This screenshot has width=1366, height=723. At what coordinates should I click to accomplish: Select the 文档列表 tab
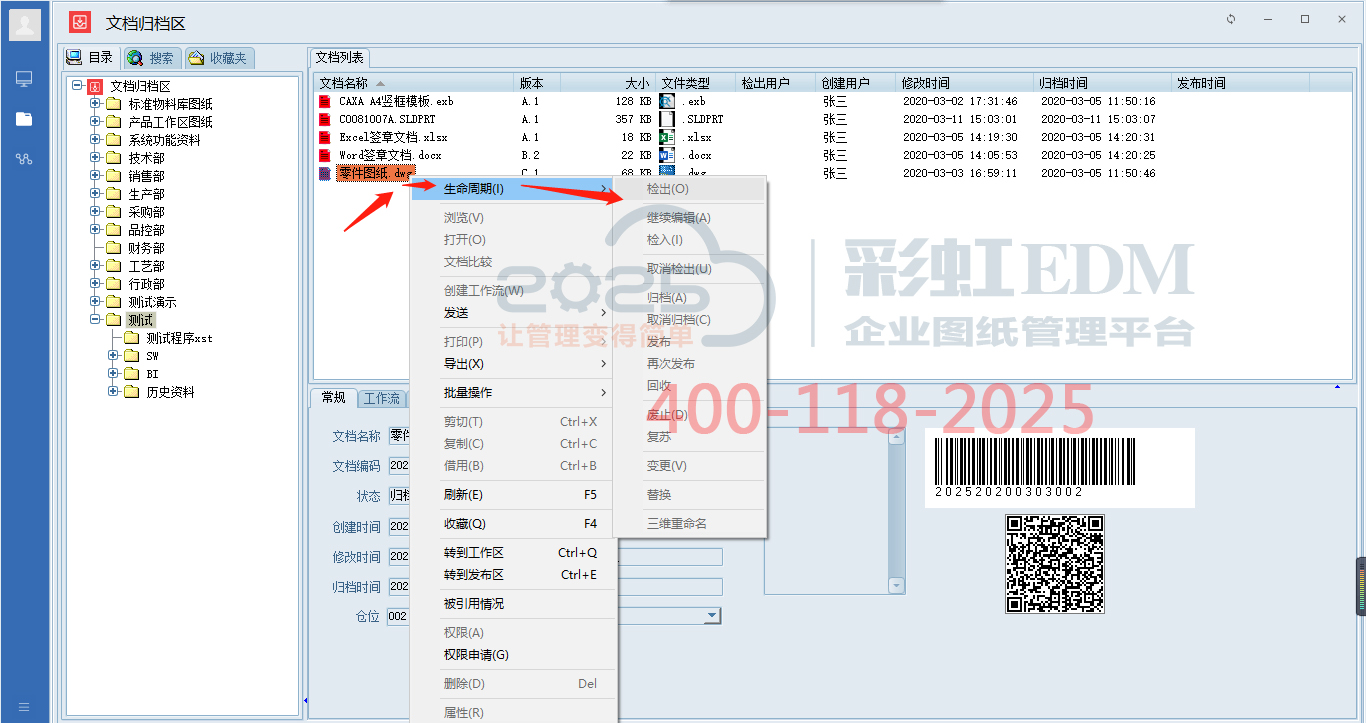[340, 57]
